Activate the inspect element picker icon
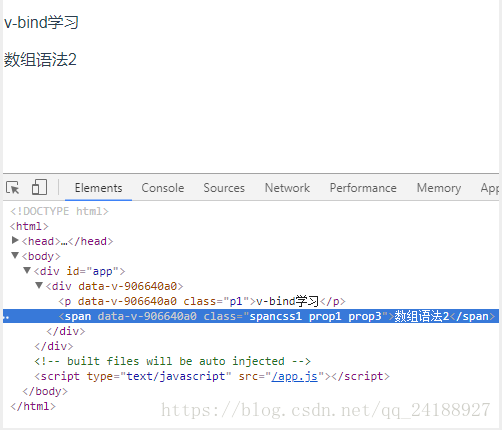This screenshot has width=502, height=430. tap(13, 188)
